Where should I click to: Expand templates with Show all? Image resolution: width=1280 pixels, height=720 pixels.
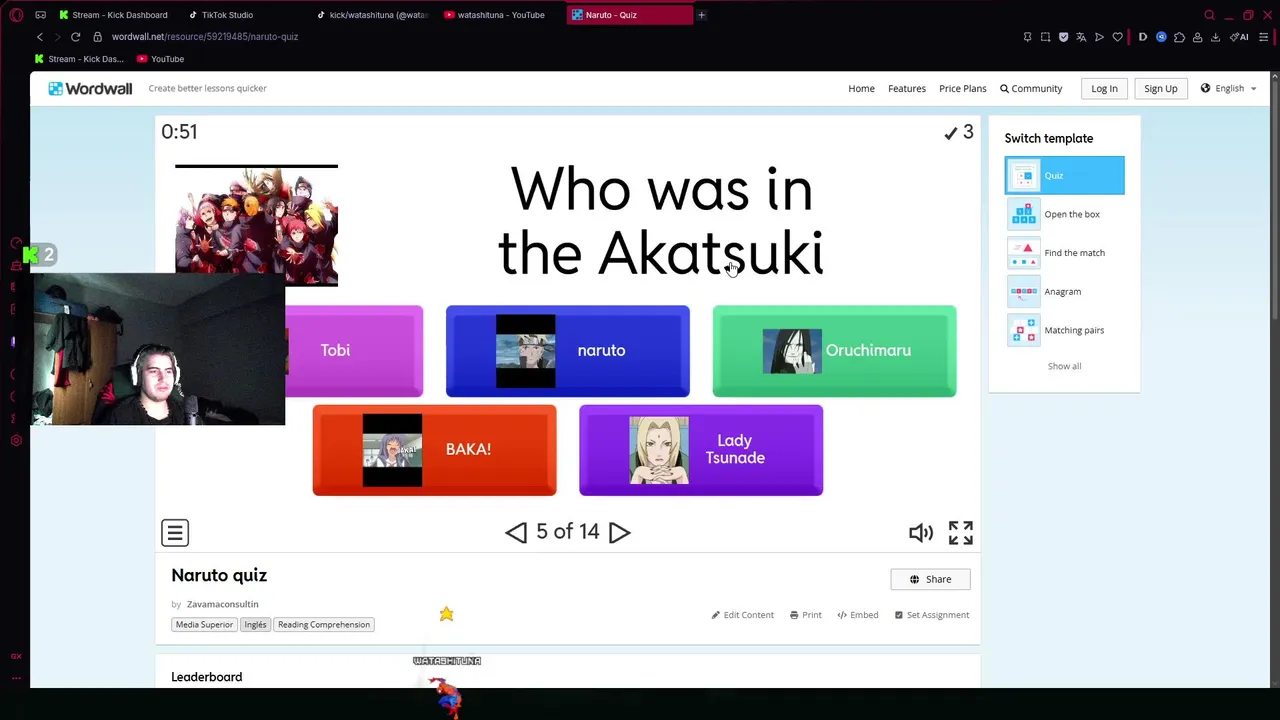(x=1064, y=366)
